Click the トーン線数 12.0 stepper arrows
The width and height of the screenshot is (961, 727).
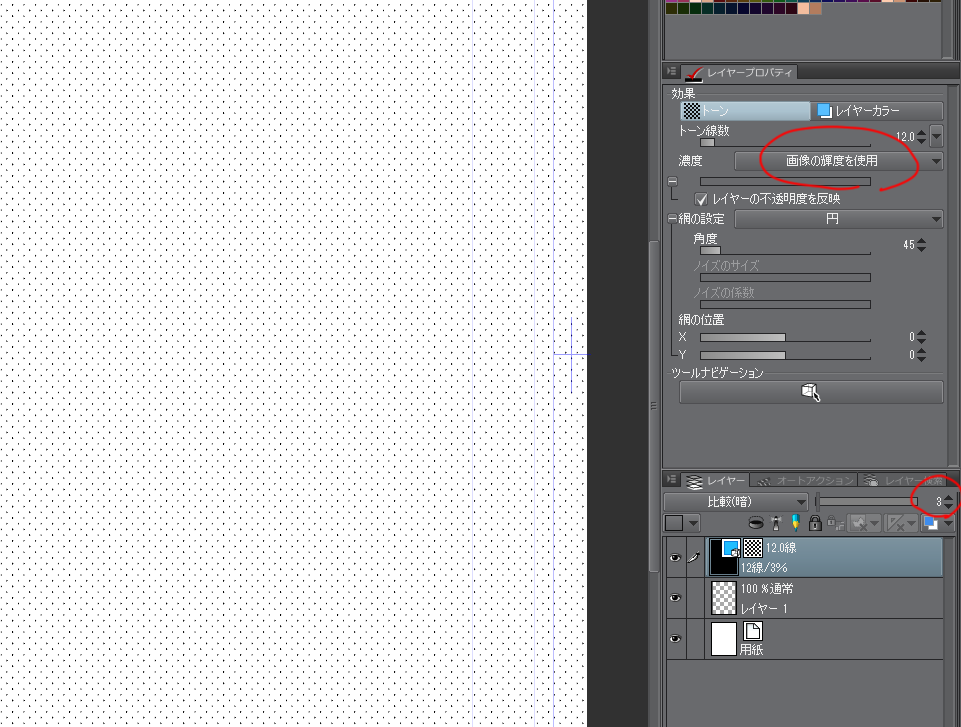tap(921, 137)
